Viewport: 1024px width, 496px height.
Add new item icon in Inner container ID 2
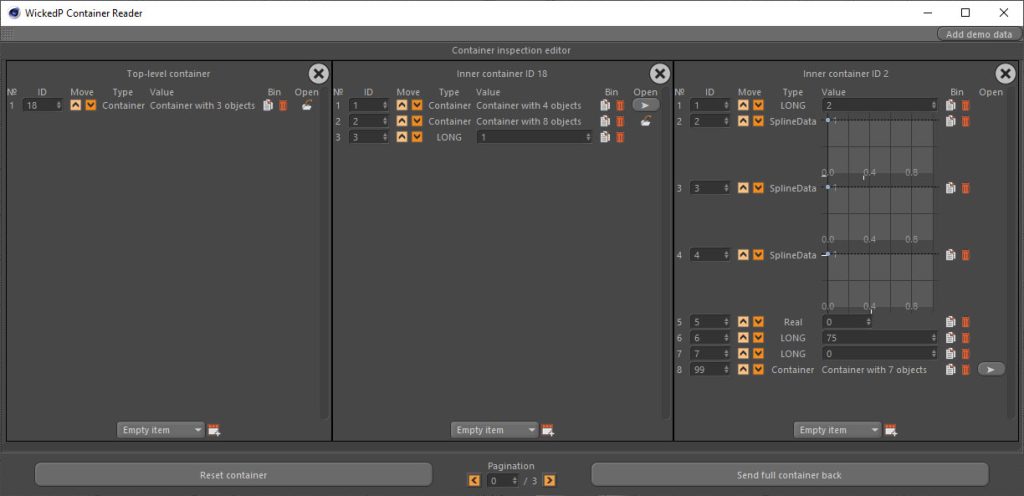[890, 430]
